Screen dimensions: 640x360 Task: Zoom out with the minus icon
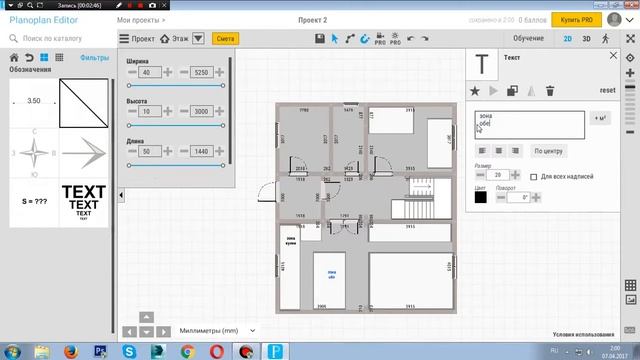630,132
